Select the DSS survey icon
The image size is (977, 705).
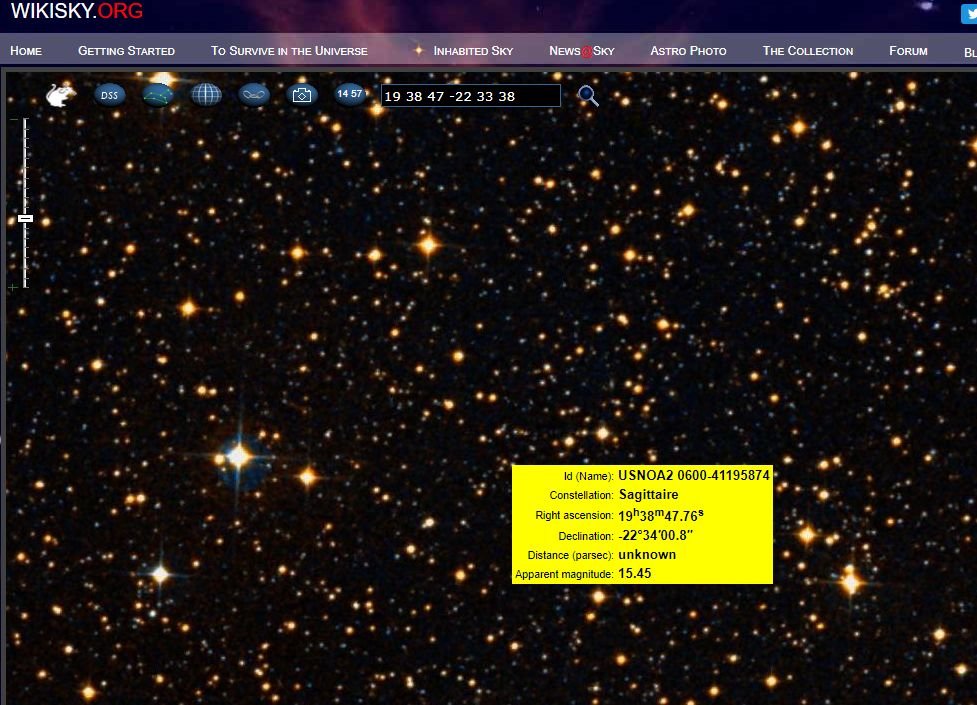coord(109,95)
